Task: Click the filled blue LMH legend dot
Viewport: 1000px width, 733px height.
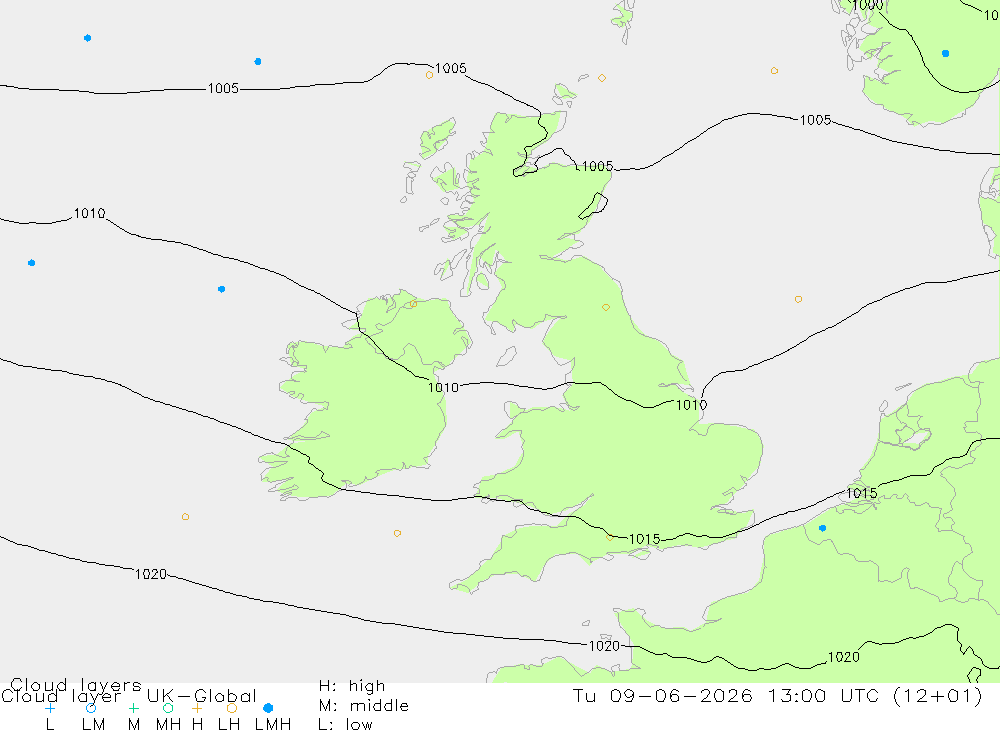Action: 268,708
